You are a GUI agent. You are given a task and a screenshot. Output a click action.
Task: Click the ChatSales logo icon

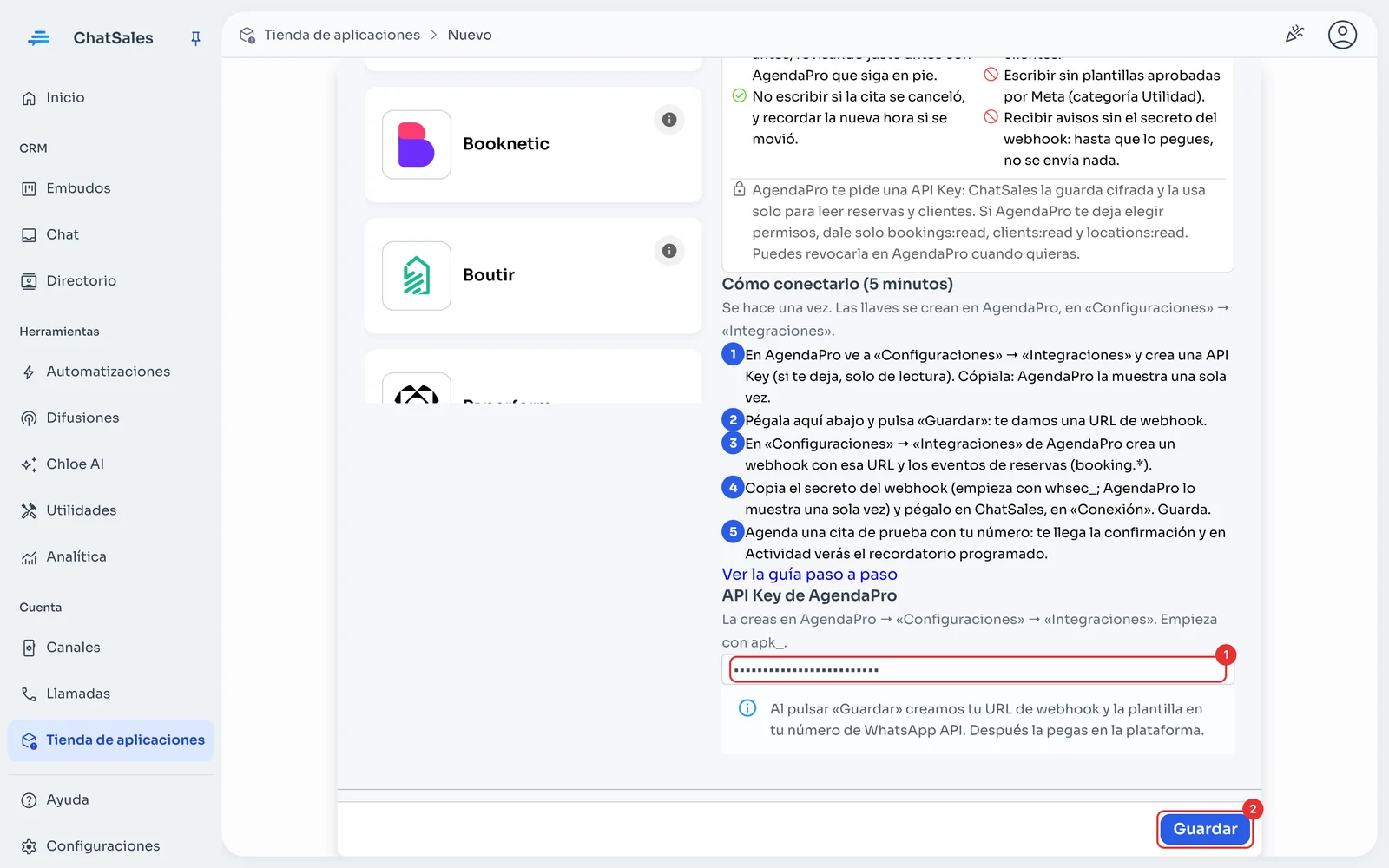pyautogui.click(x=39, y=38)
